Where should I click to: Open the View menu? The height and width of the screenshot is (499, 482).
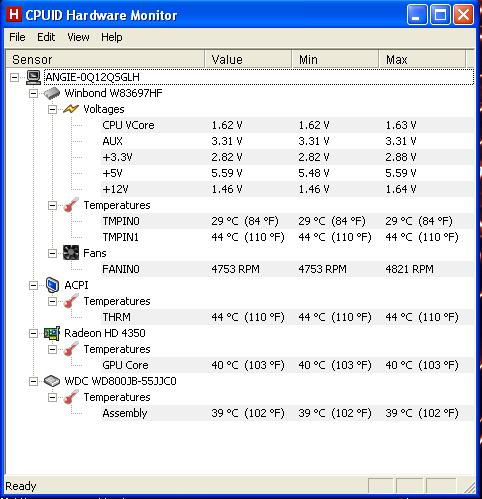[78, 37]
